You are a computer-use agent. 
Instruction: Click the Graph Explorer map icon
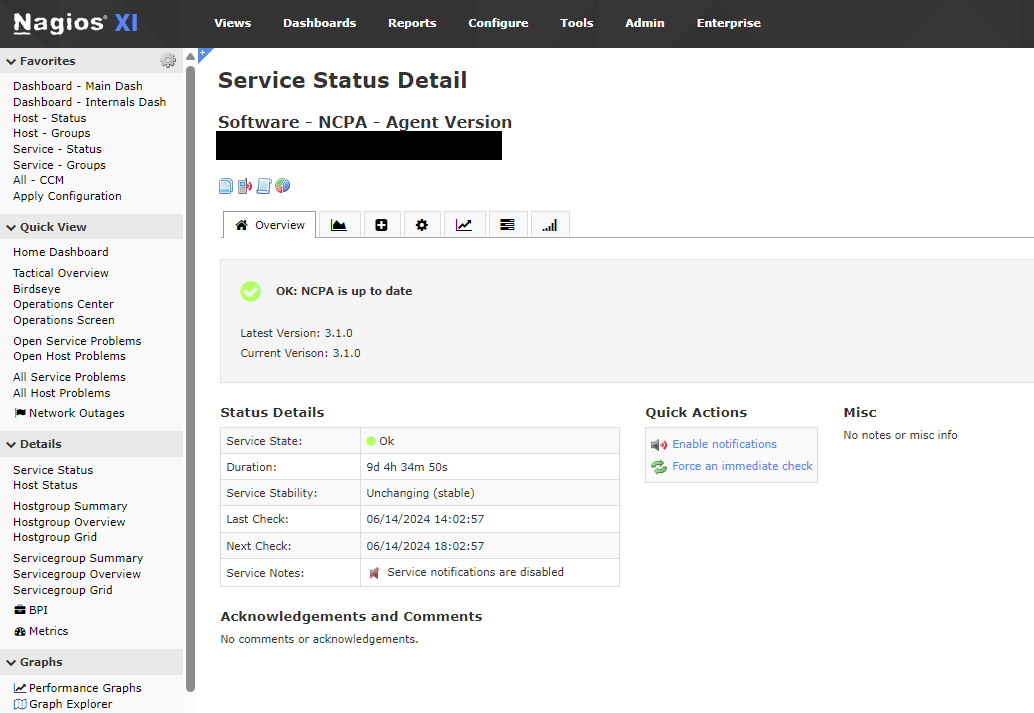tap(20, 704)
